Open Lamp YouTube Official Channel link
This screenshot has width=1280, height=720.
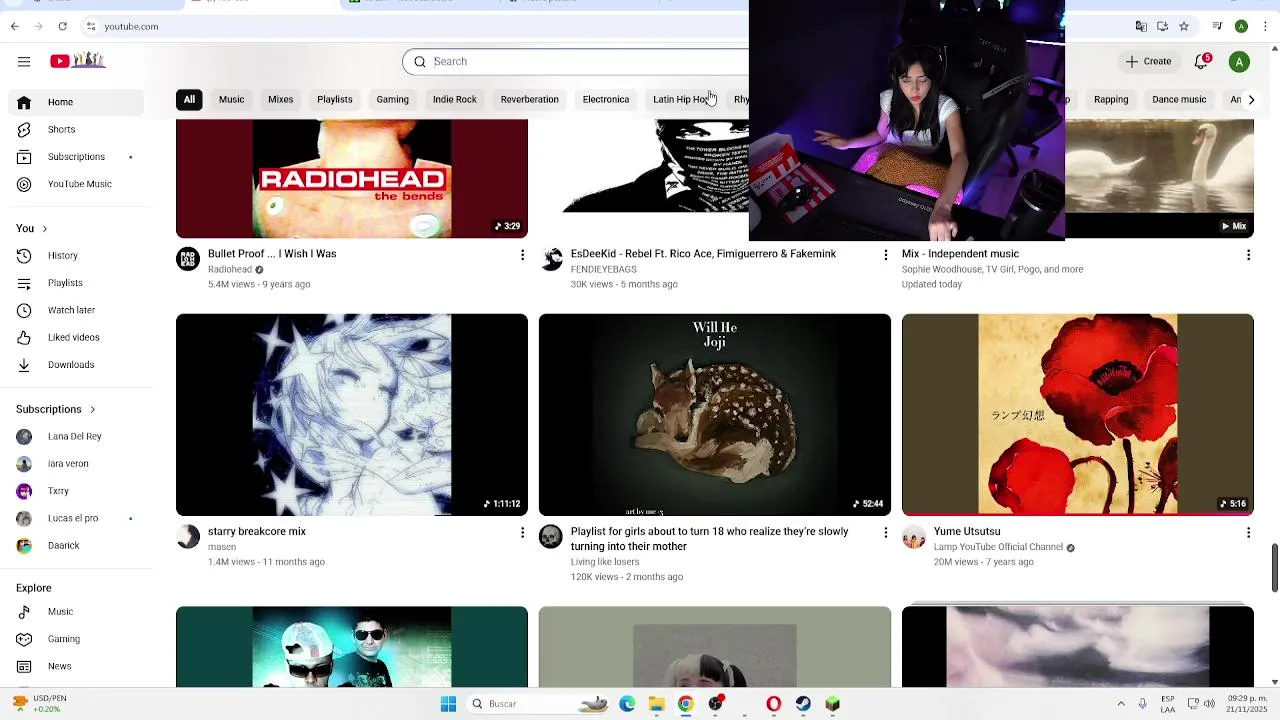coord(998,547)
